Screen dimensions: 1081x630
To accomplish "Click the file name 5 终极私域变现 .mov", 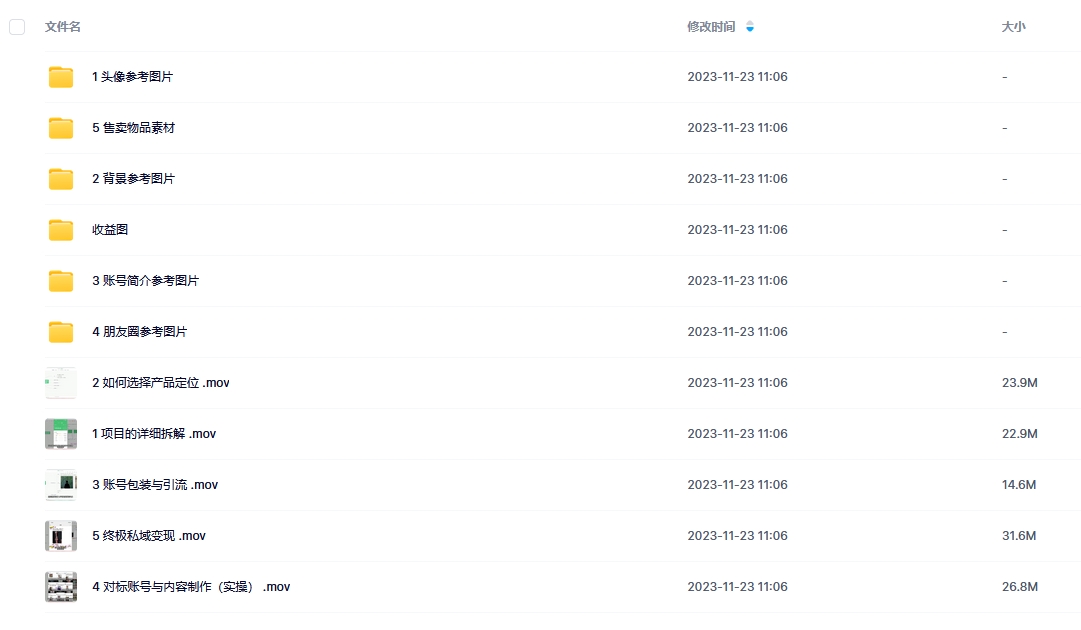I will click(x=149, y=536).
